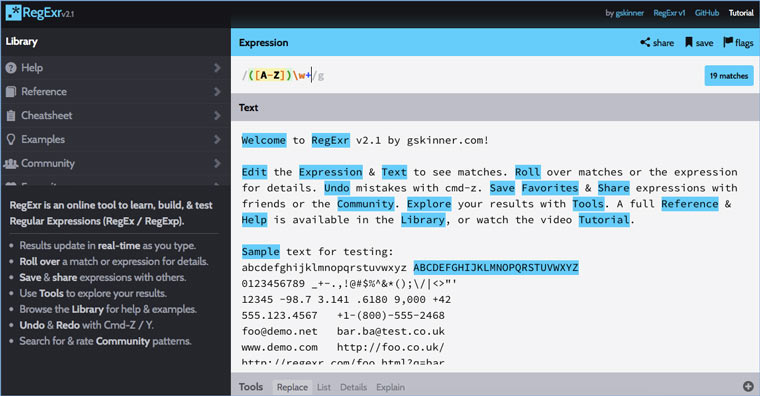Image resolution: width=760 pixels, height=396 pixels.
Task: Click the Library panel heading
Action: pos(21,42)
